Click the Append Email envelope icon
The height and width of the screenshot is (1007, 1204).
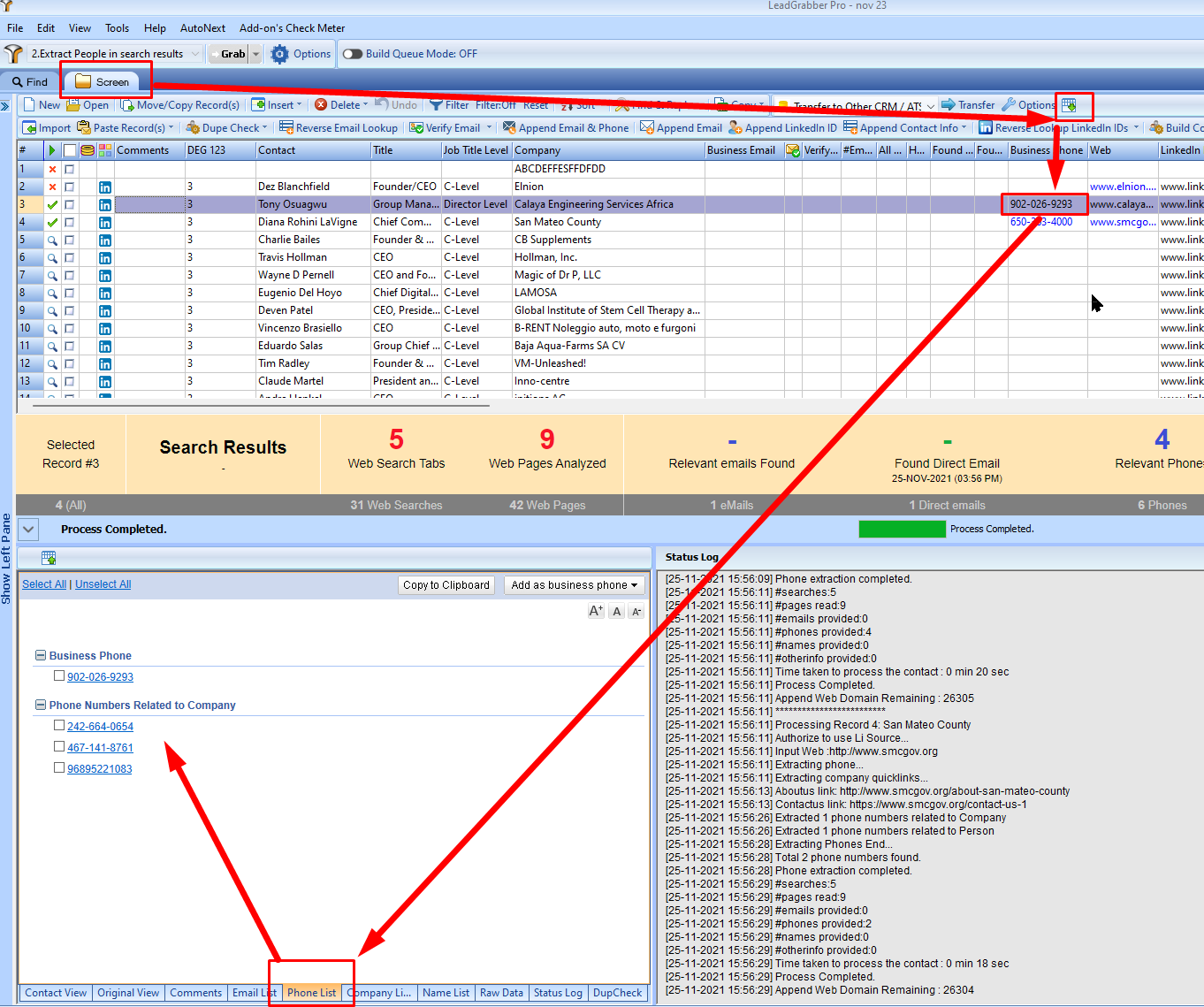pos(647,128)
